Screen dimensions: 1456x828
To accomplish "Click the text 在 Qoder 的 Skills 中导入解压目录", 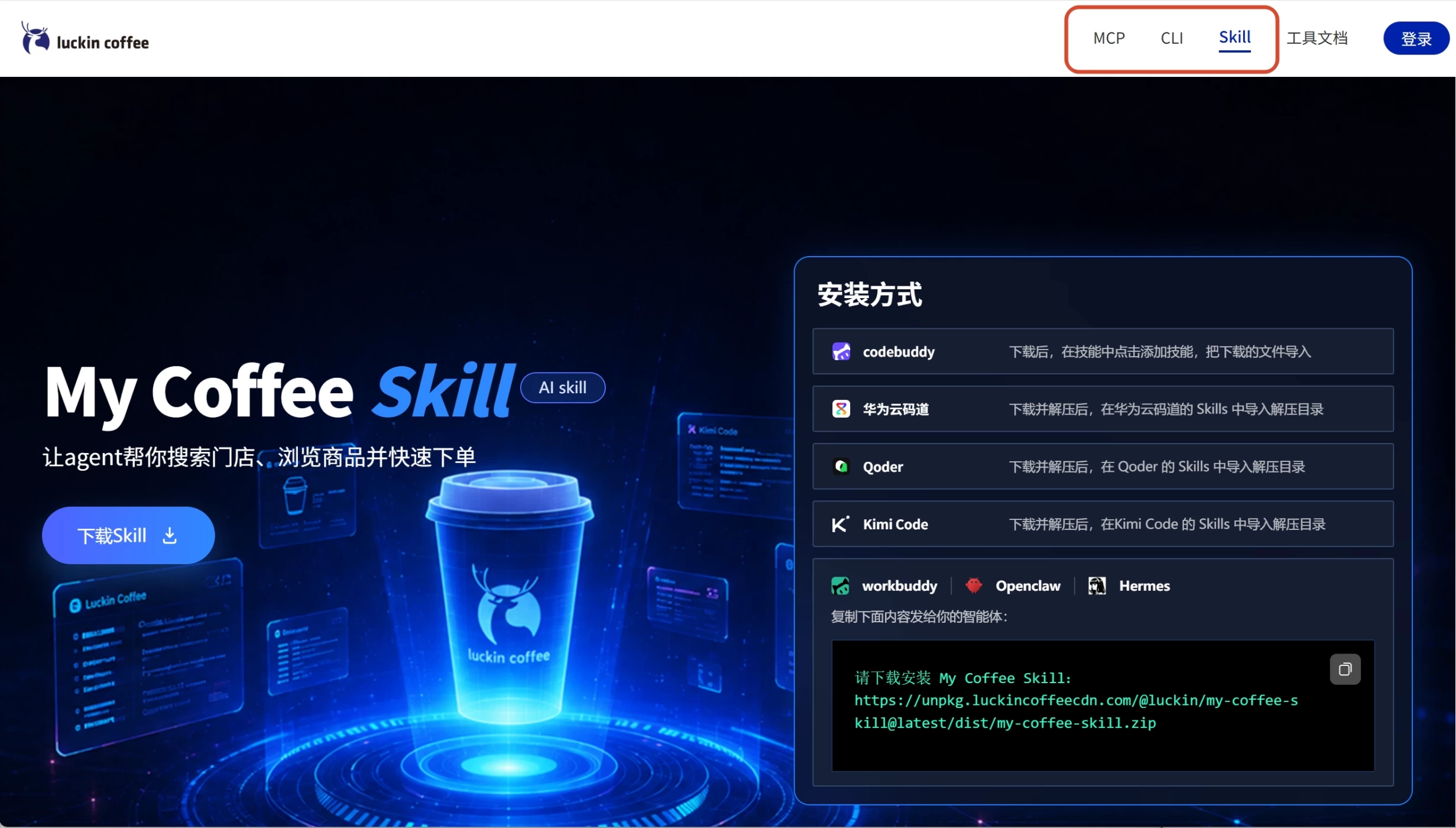I will tap(1202, 467).
